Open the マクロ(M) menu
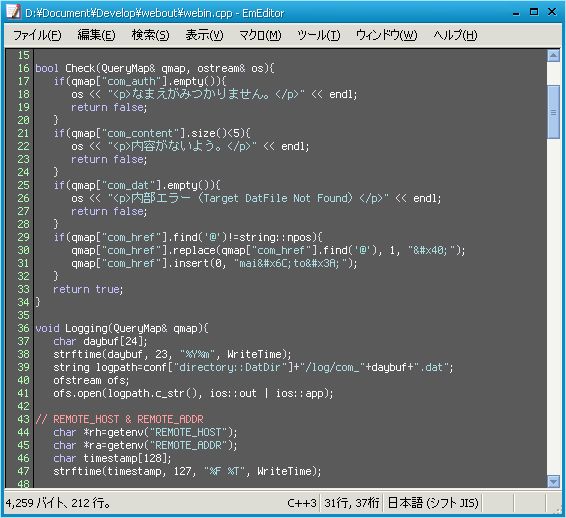The height and width of the screenshot is (518, 566). 260,35
